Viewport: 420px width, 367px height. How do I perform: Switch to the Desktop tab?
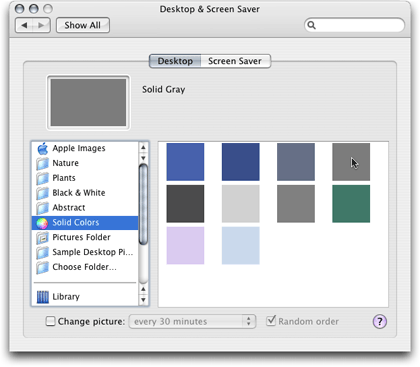coord(175,61)
